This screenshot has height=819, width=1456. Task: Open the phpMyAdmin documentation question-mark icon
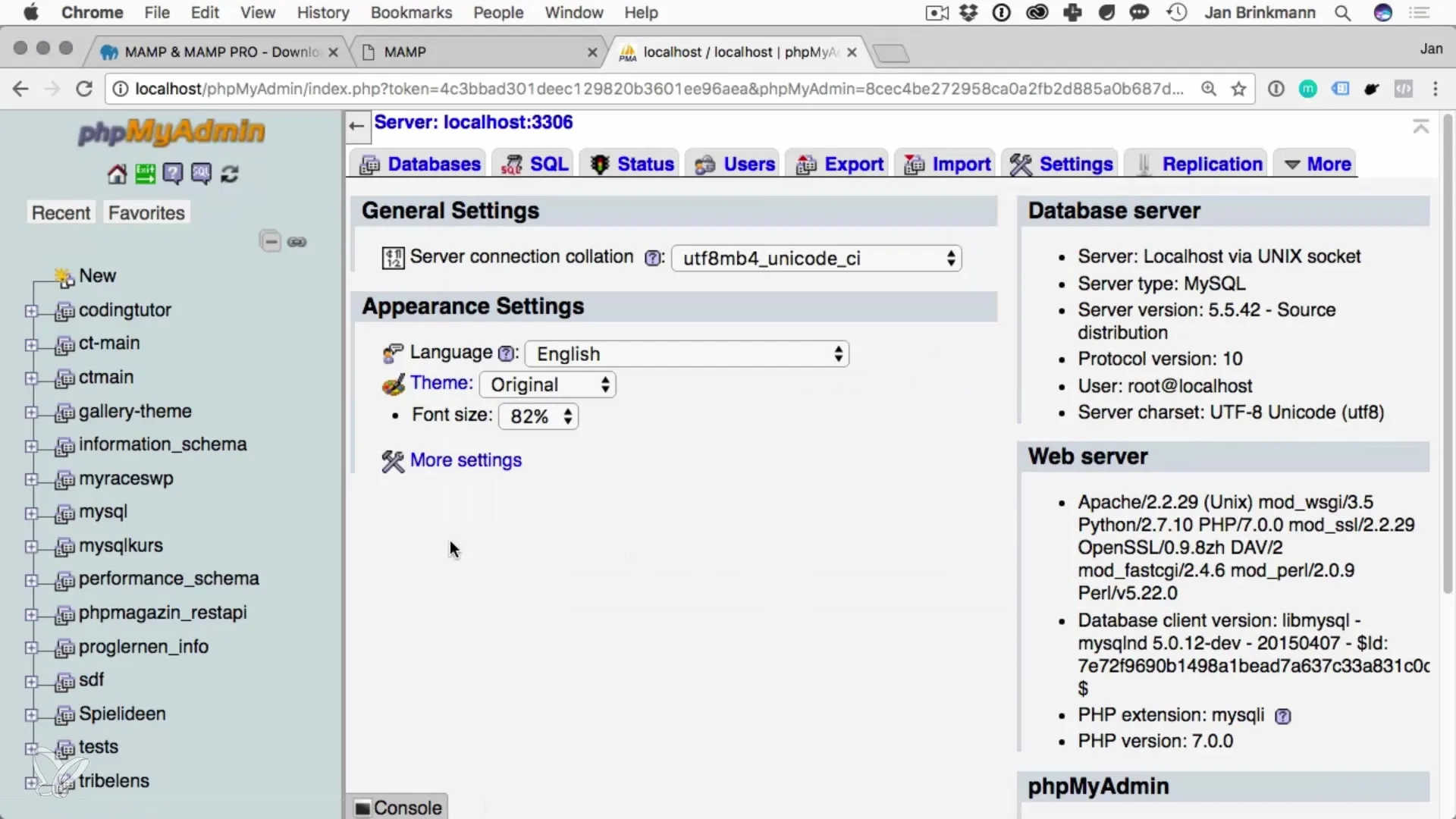click(x=173, y=174)
